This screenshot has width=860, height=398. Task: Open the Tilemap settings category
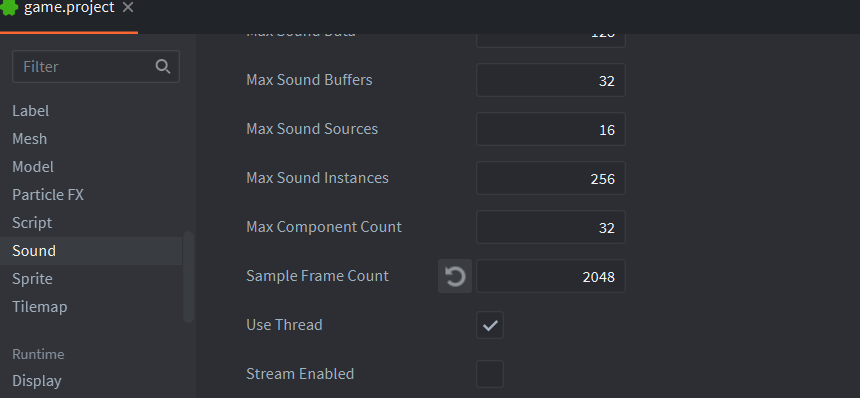[x=39, y=306]
